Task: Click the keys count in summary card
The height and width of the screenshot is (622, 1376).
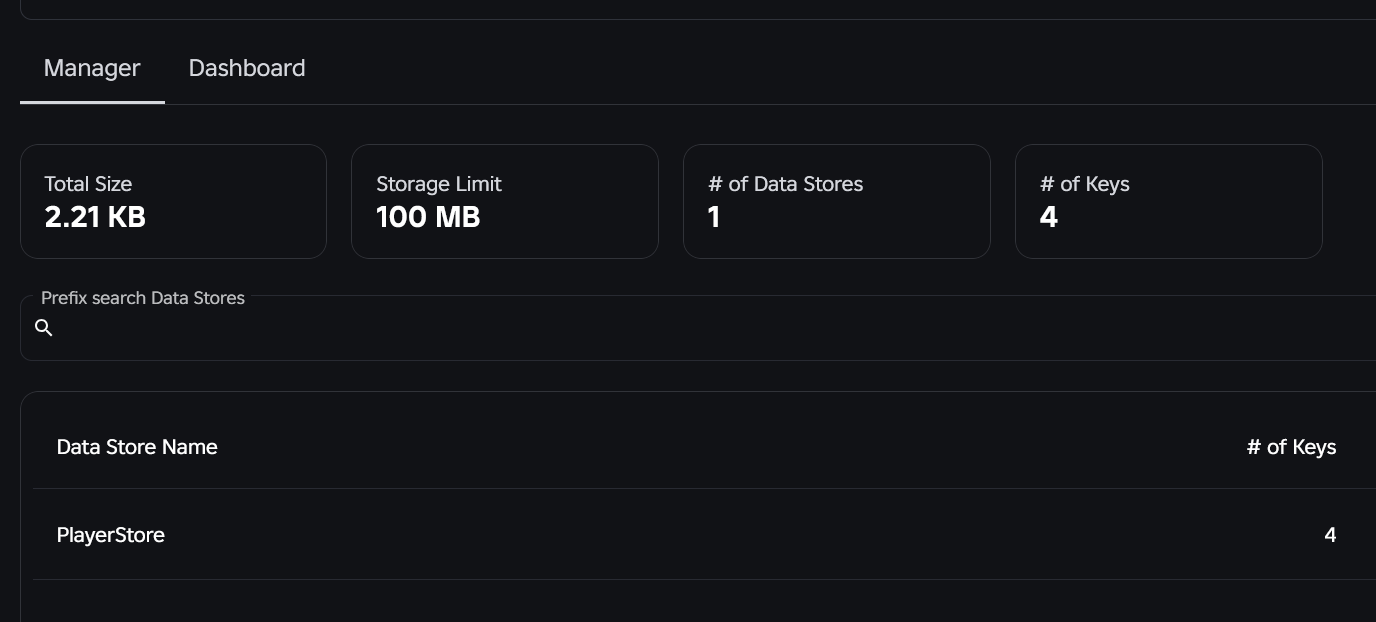Action: (1049, 217)
